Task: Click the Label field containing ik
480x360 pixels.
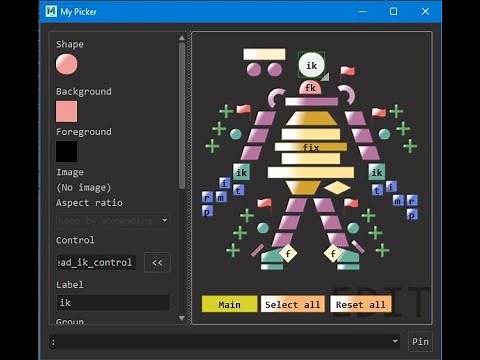Action: [x=113, y=303]
